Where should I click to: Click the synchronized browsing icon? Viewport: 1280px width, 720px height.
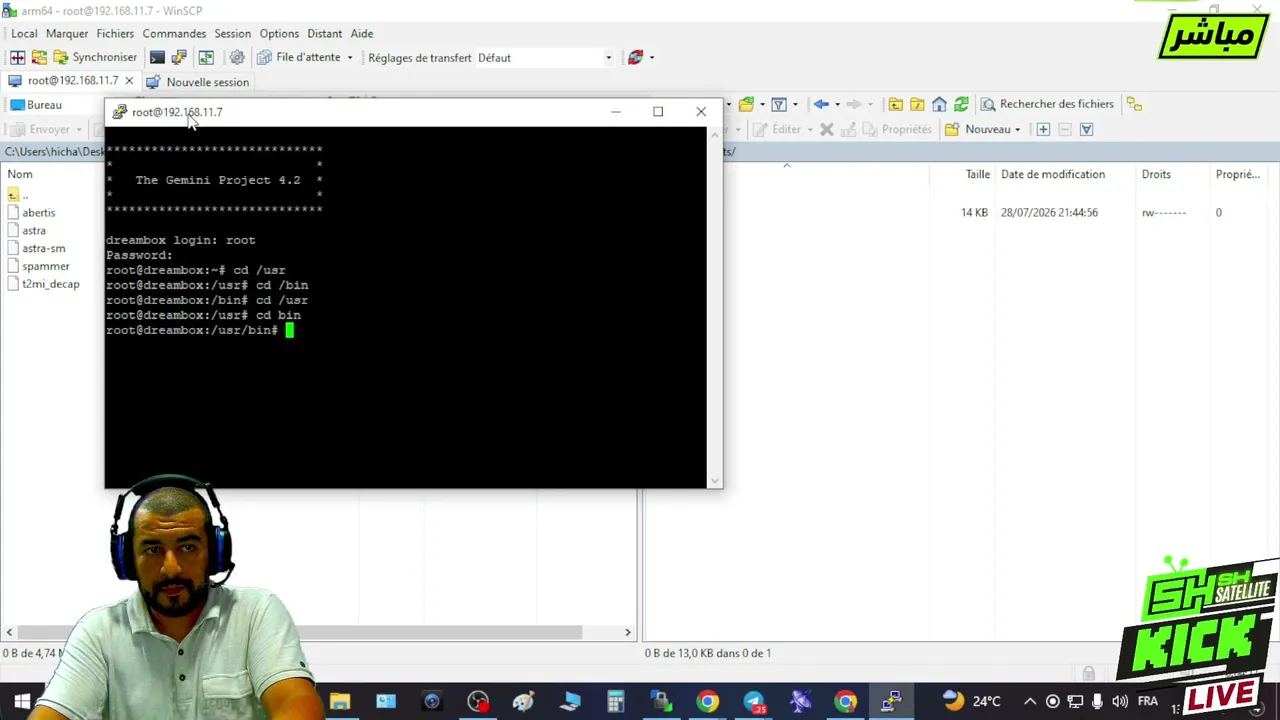[x=206, y=58]
